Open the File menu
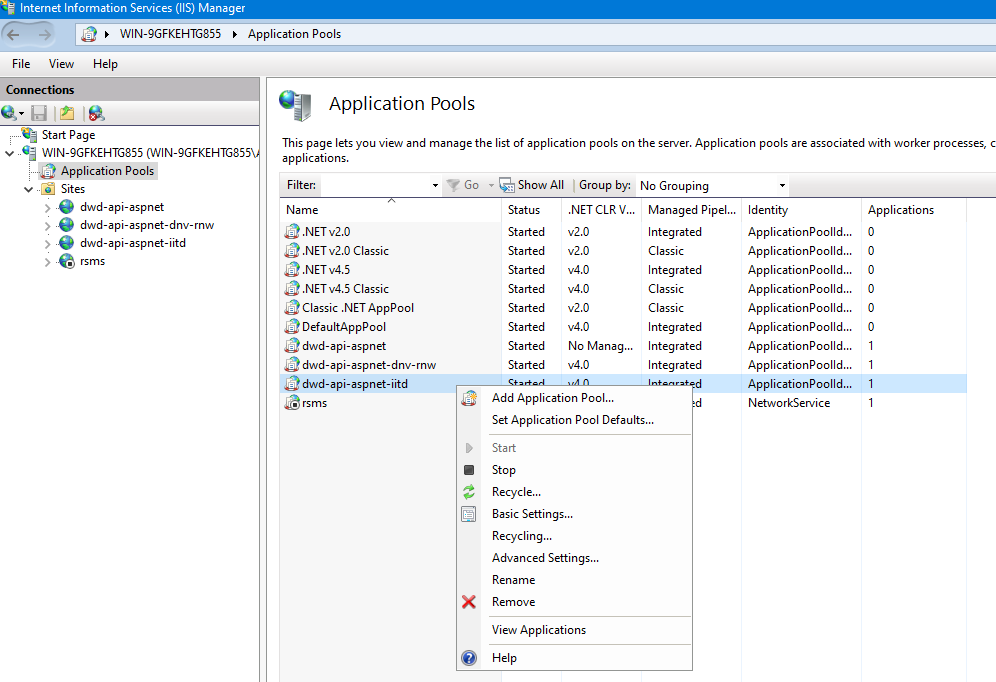This screenshot has height=682, width=996. [x=21, y=64]
